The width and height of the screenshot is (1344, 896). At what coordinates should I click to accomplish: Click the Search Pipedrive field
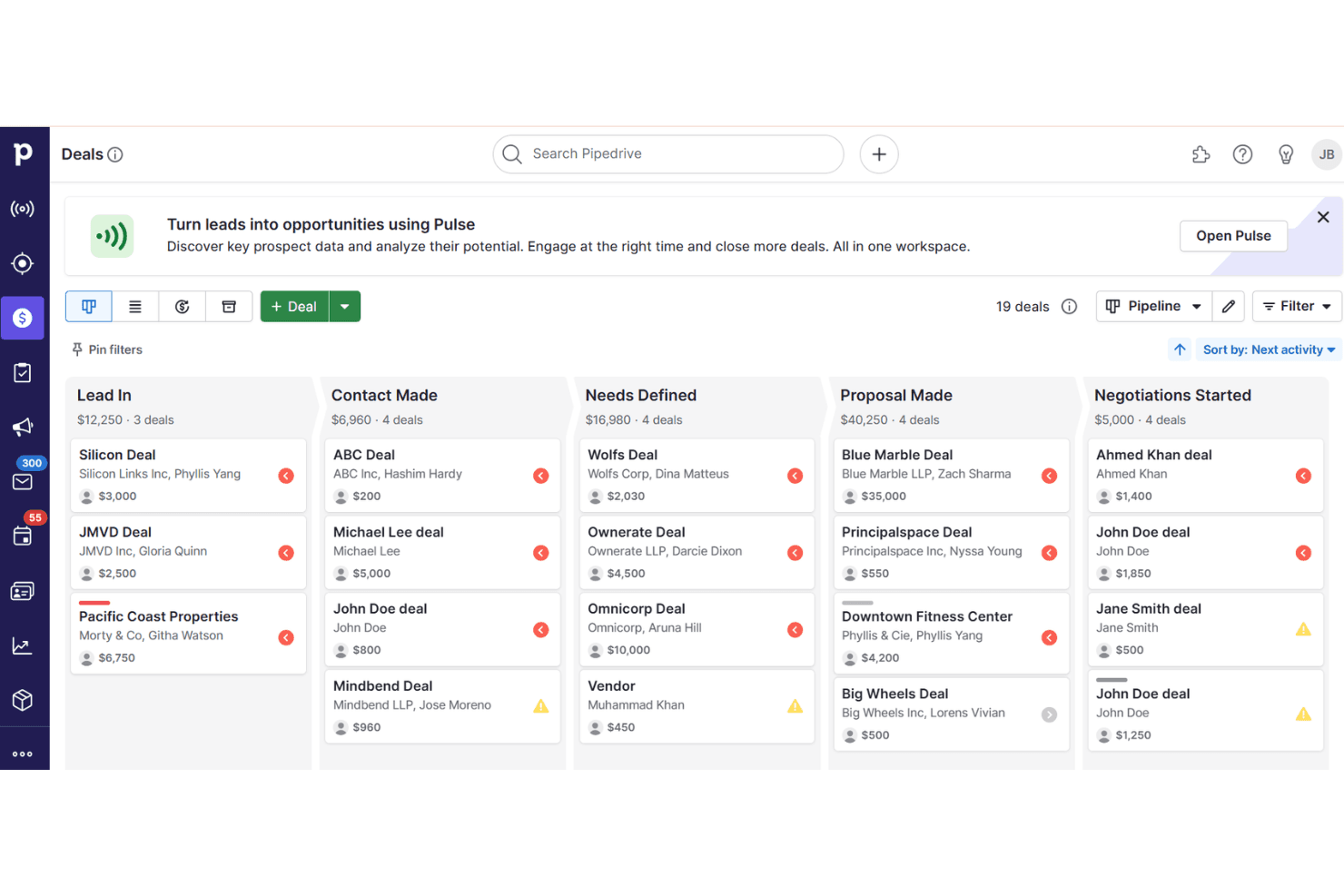pyautogui.click(x=668, y=154)
